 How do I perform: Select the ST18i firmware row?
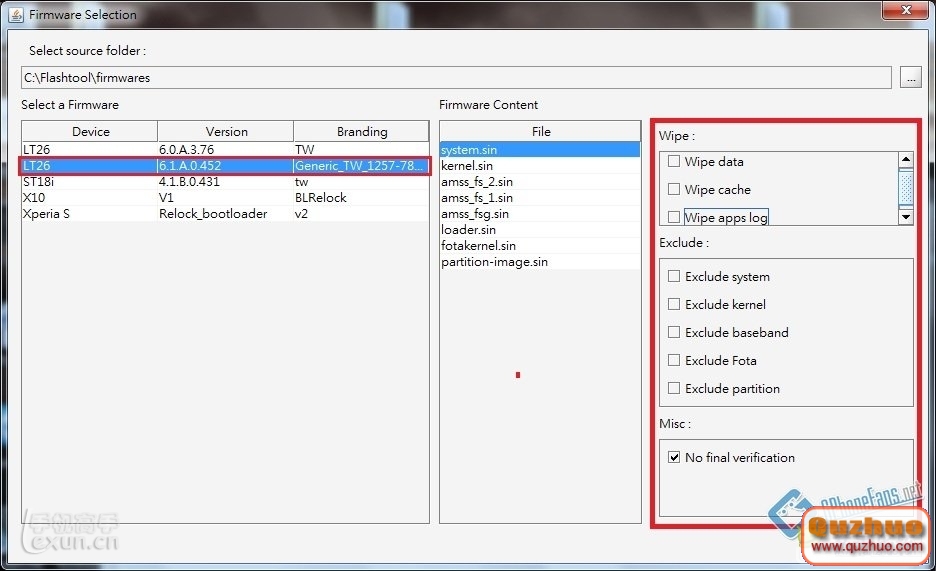click(225, 181)
